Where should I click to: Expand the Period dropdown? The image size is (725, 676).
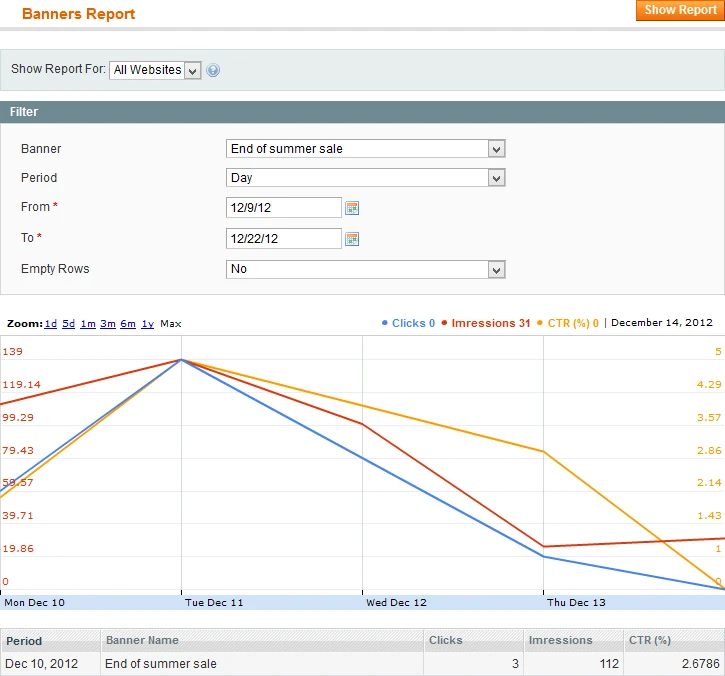366,178
